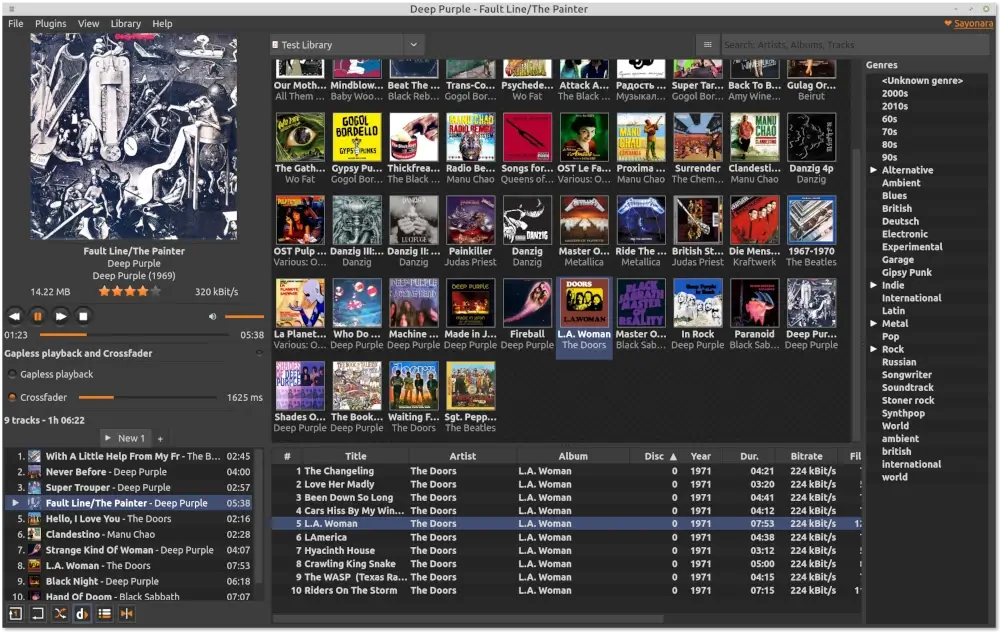Expand the Metal genre tree item
The height and width of the screenshot is (632, 1000).
(x=873, y=324)
